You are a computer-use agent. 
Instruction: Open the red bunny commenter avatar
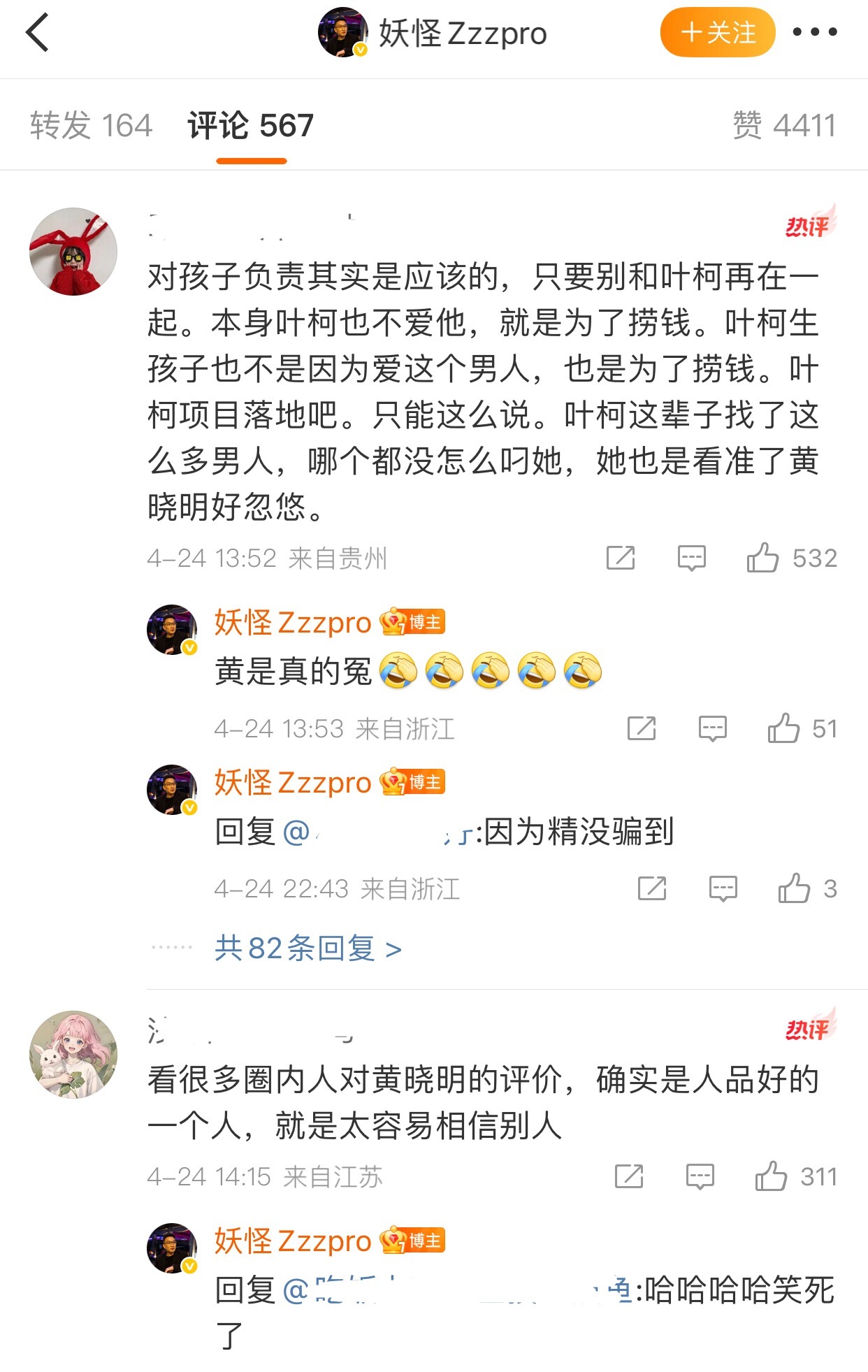coord(73,252)
